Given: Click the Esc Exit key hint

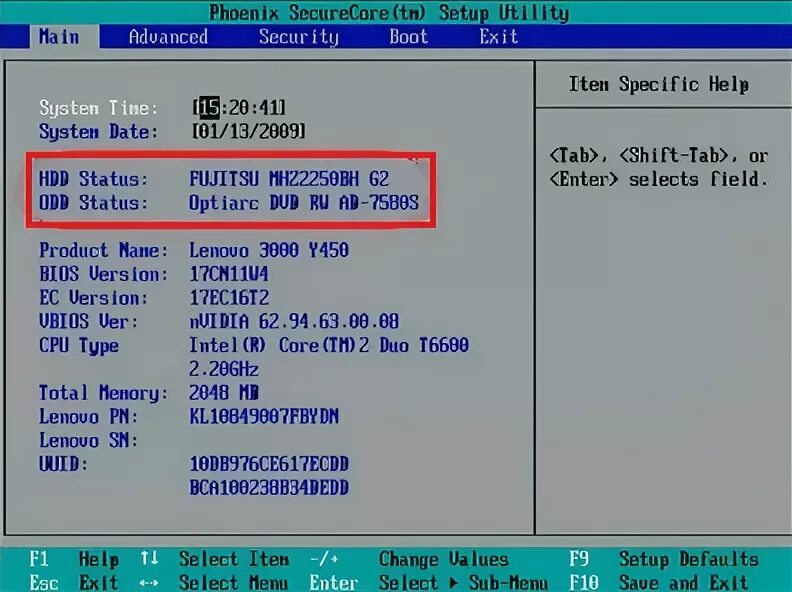Looking at the screenshot, I should [x=74, y=582].
